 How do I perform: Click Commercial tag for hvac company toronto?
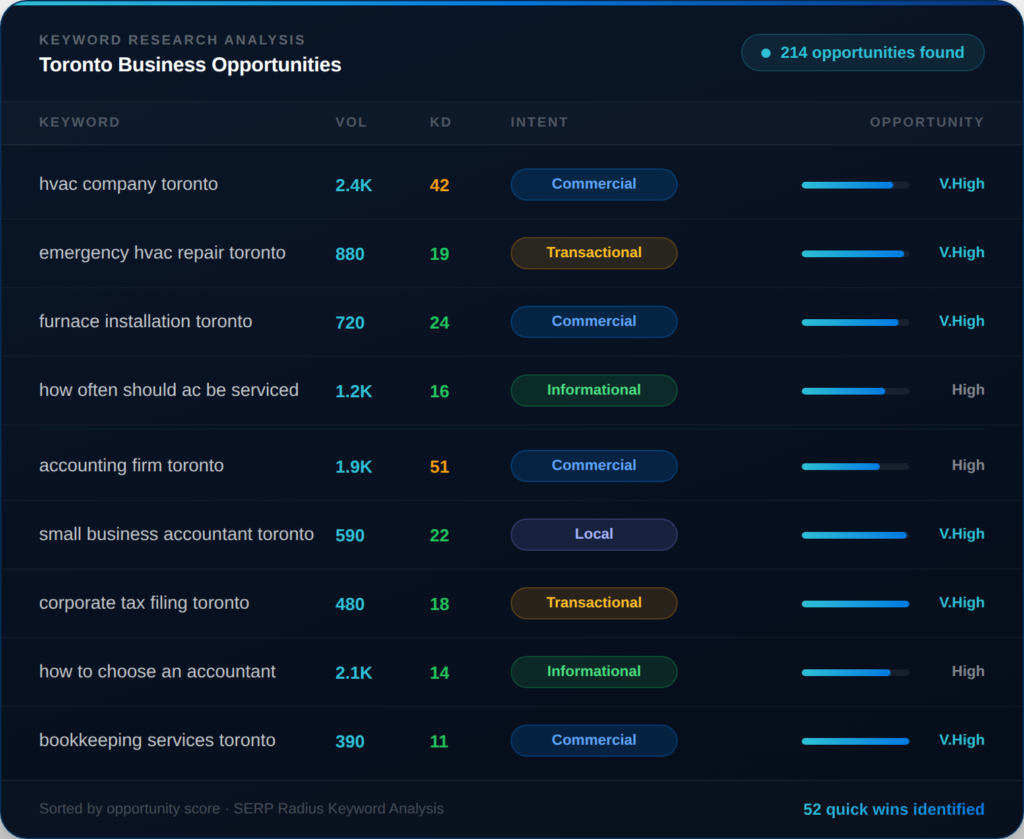[594, 184]
